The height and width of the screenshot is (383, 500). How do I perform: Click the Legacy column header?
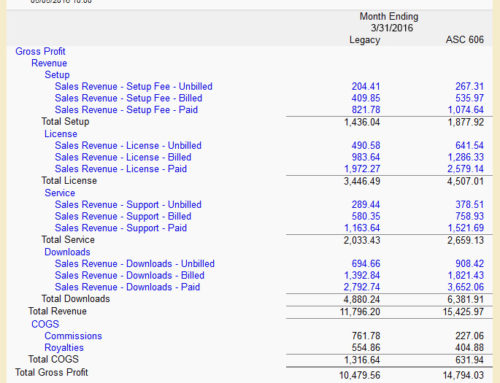pyautogui.click(x=365, y=40)
